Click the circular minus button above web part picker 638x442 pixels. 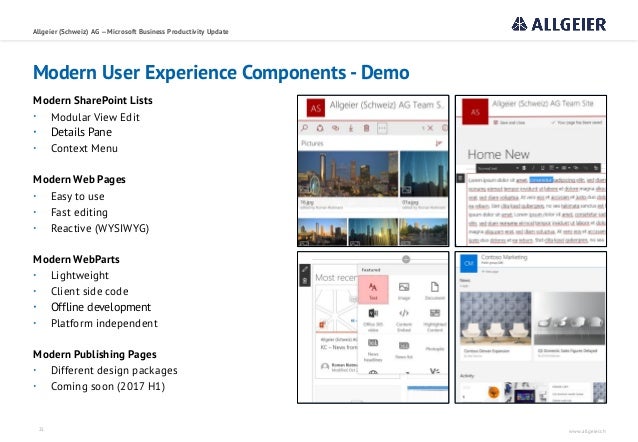pos(406,259)
